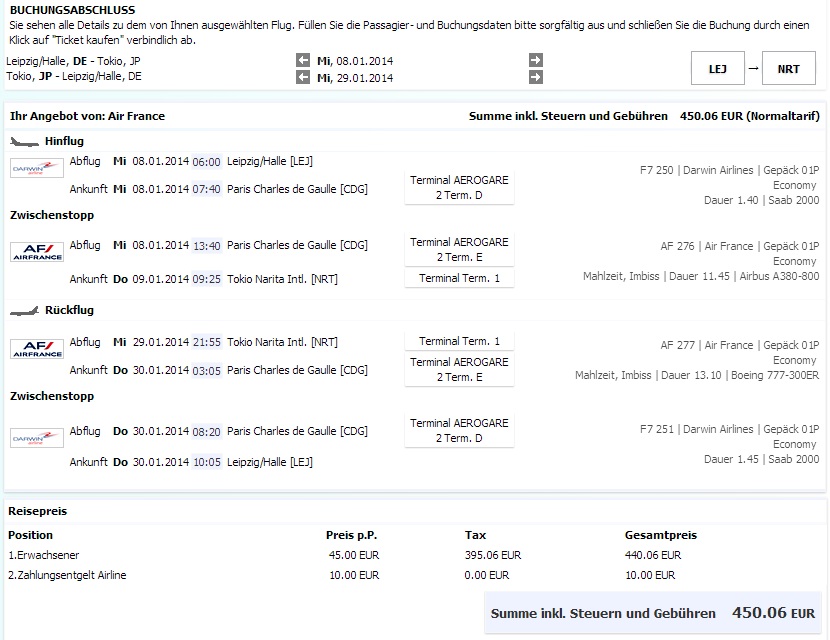The width and height of the screenshot is (830, 640).
Task: Click the 45.00 EUR Preis p.P. value
Action: (x=354, y=555)
